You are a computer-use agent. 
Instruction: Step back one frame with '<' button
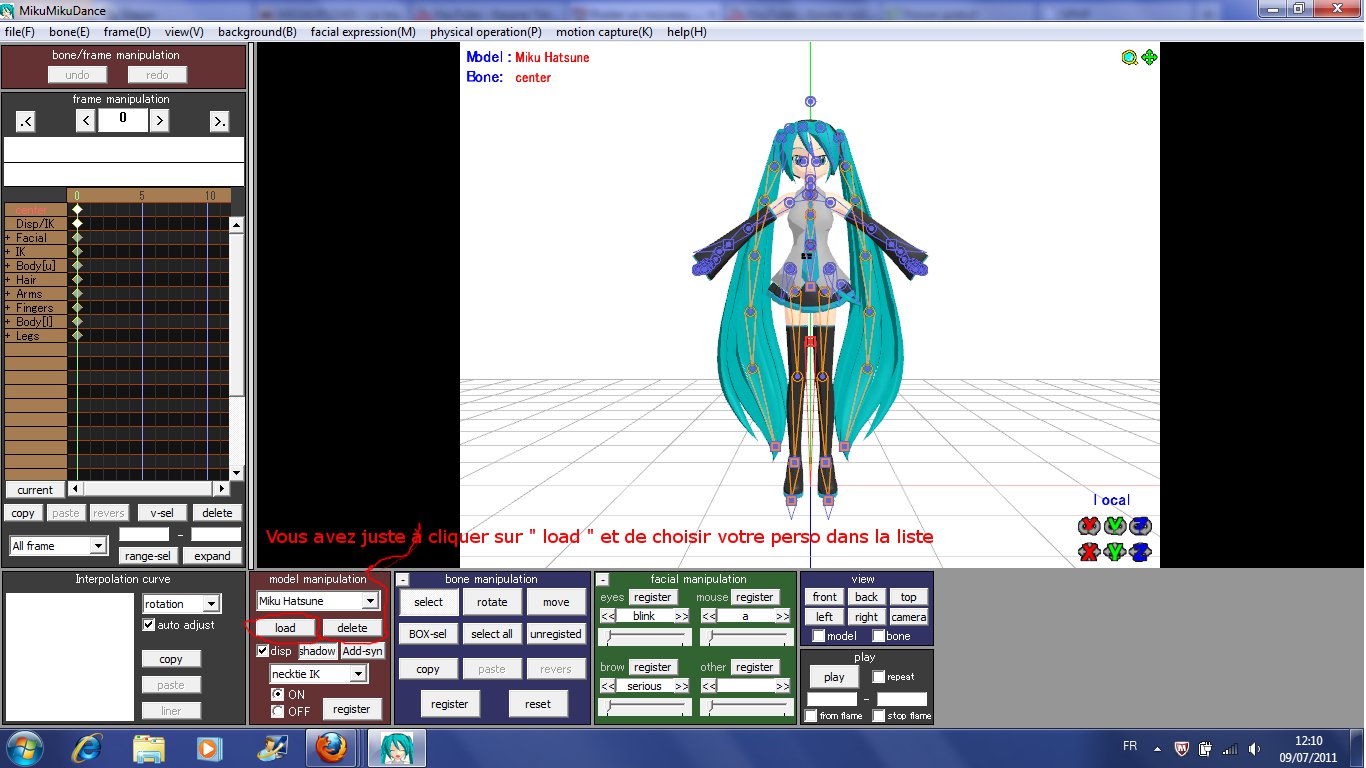[x=86, y=121]
